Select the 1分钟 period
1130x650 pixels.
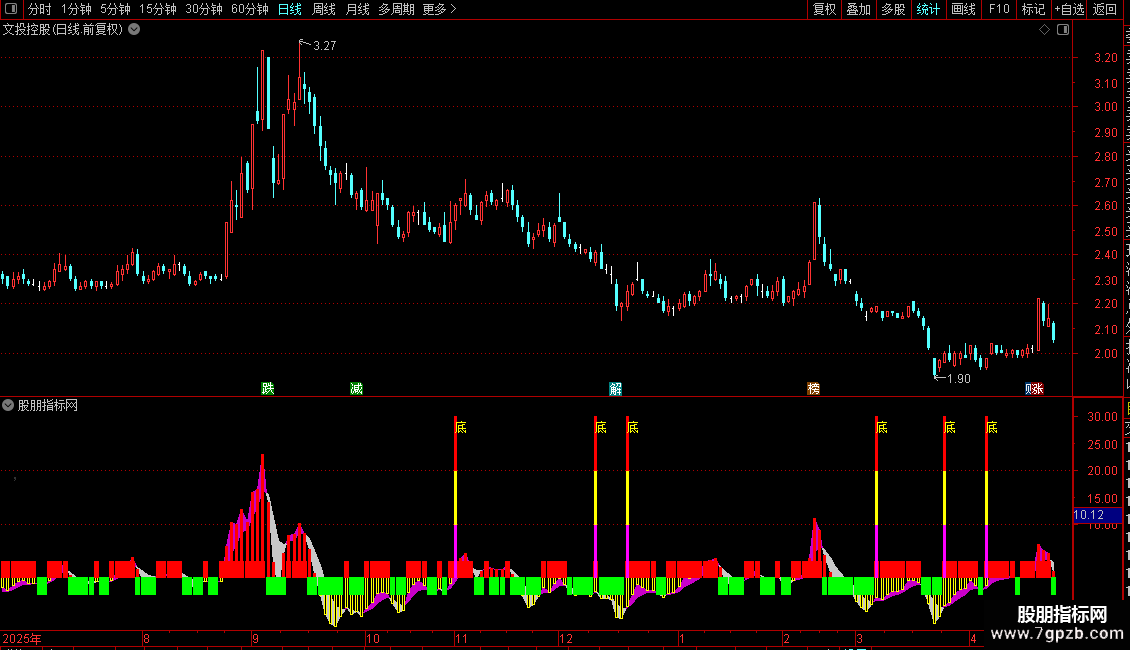(x=76, y=9)
